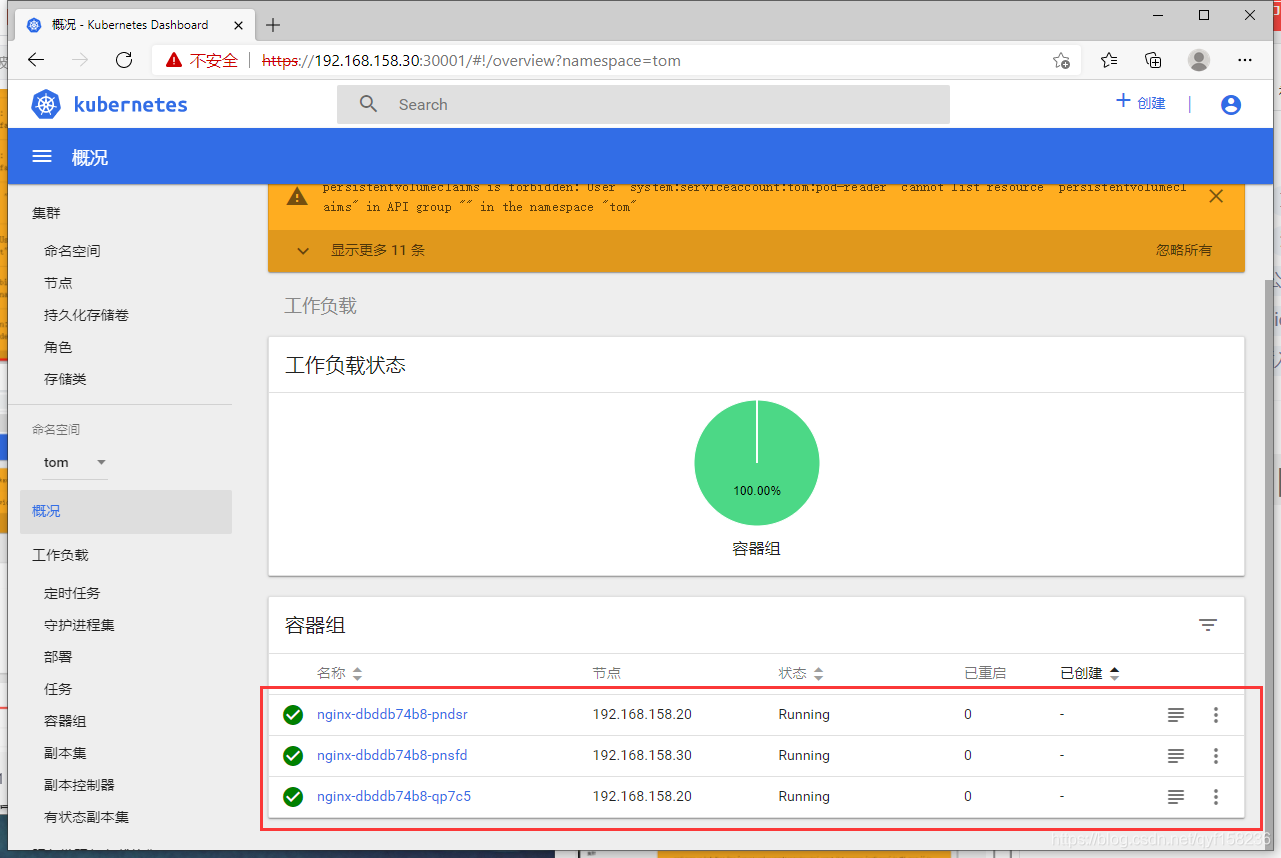1281x858 pixels.
Task: Click 忽略所有 to dismiss all warnings
Action: [x=1184, y=250]
